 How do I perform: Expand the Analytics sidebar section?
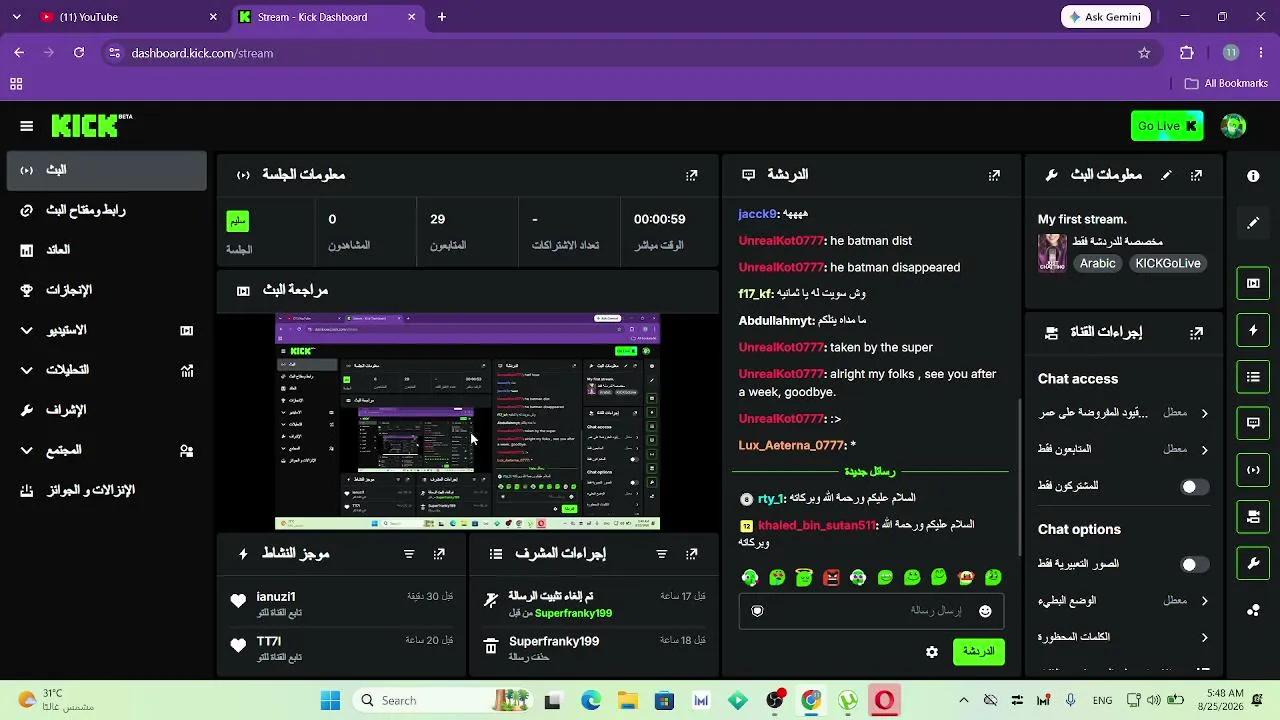tap(106, 370)
